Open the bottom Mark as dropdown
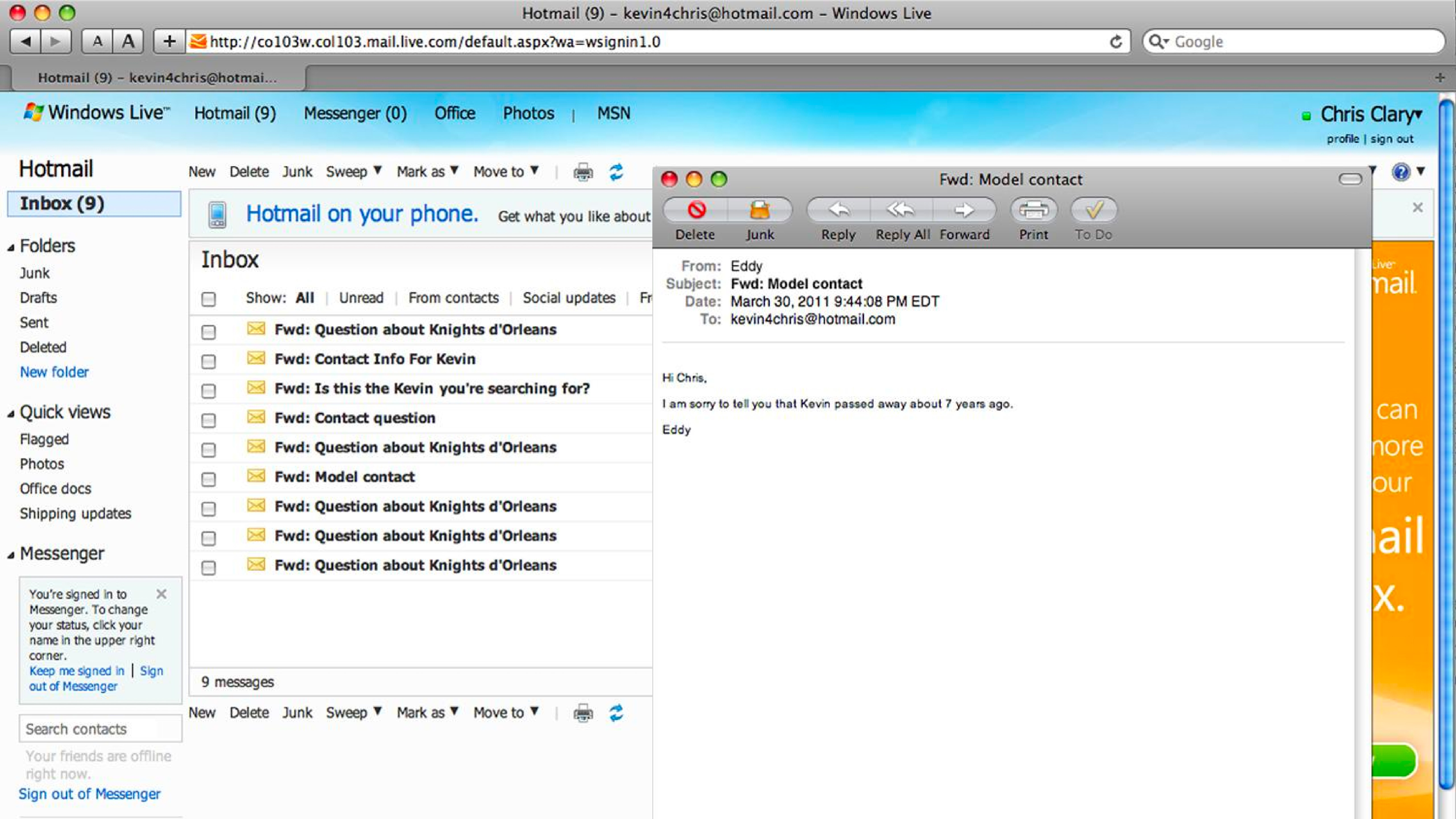Screen dimensions: 1456x819 [x=427, y=712]
